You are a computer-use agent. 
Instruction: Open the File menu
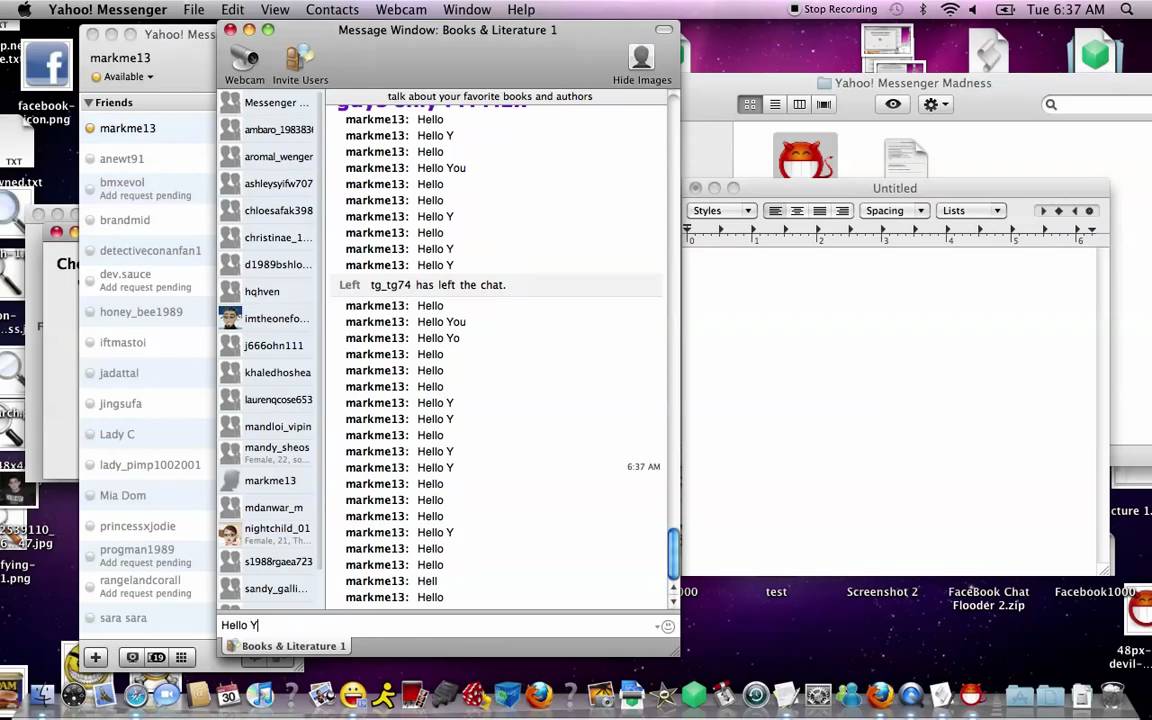coord(194,10)
